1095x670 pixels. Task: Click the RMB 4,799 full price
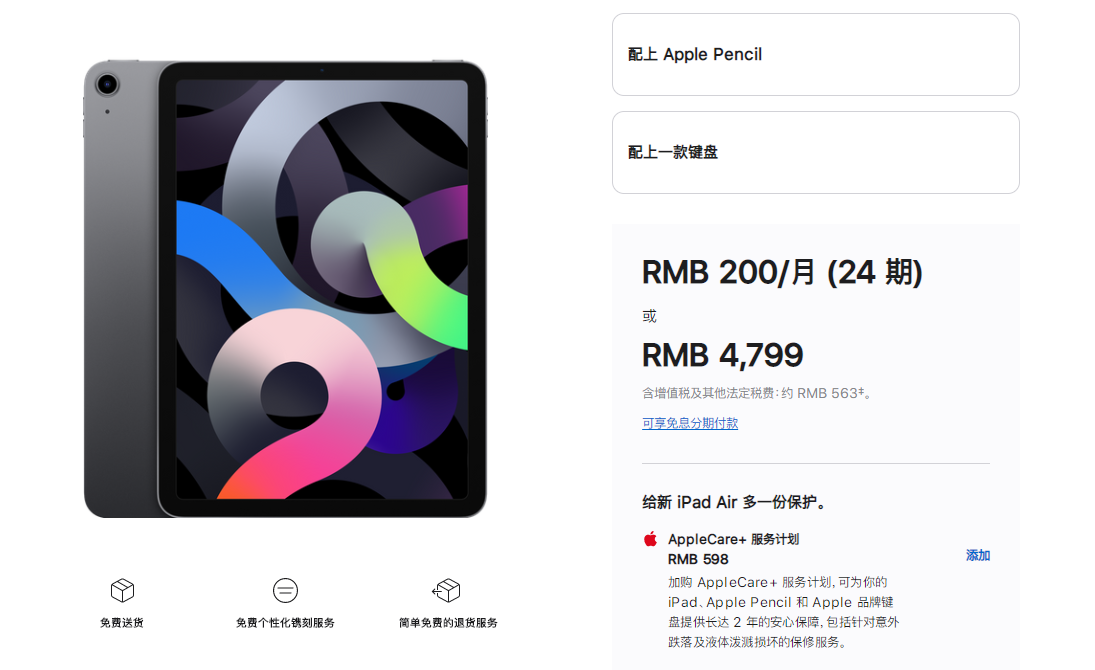tap(723, 356)
